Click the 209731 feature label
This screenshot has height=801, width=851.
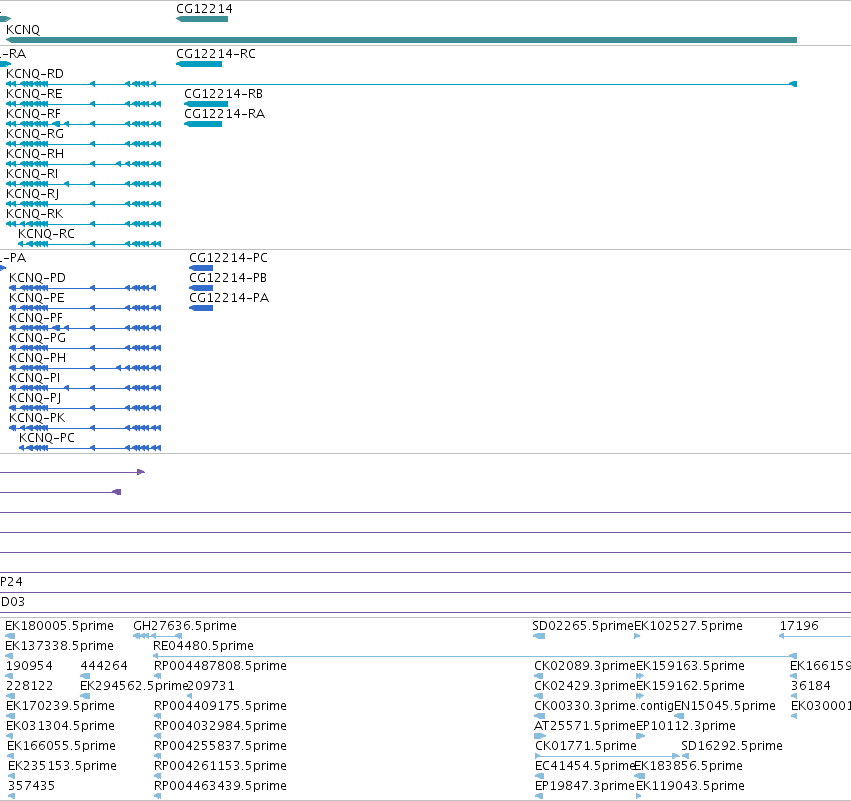pos(211,686)
